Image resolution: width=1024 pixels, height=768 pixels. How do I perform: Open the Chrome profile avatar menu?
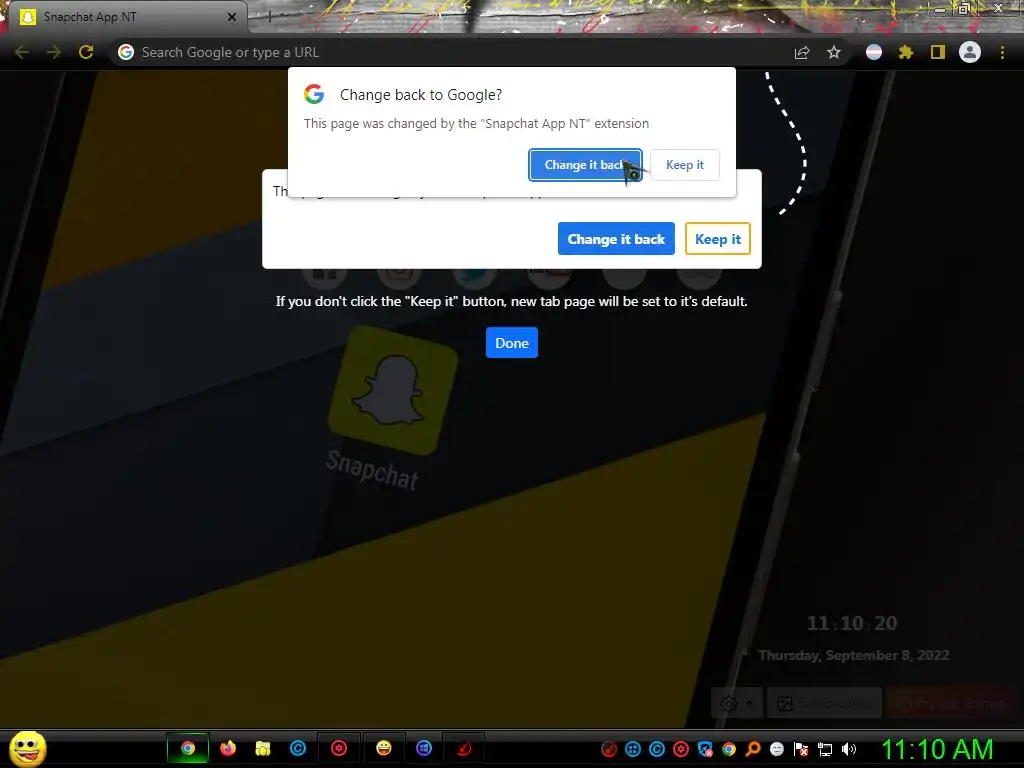coord(970,52)
